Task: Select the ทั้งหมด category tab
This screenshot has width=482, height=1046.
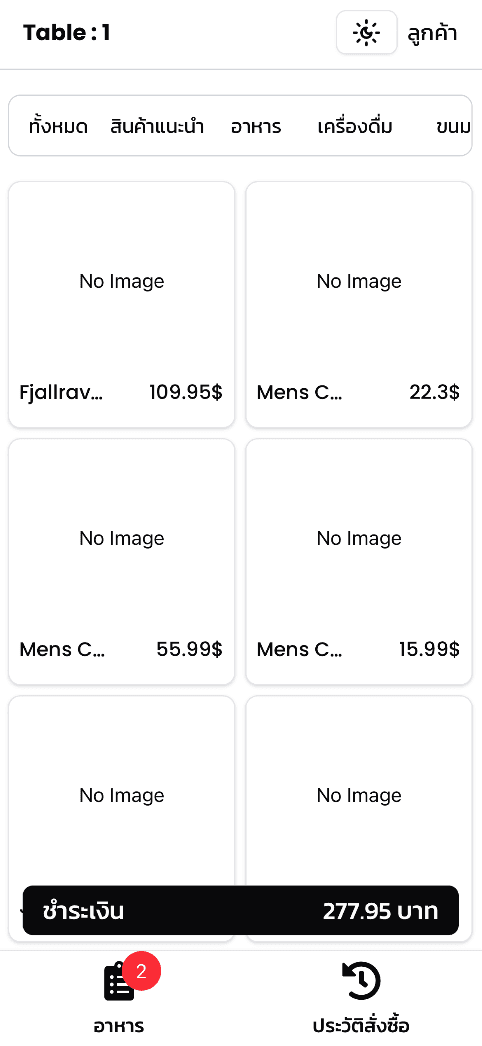Action: point(59,127)
